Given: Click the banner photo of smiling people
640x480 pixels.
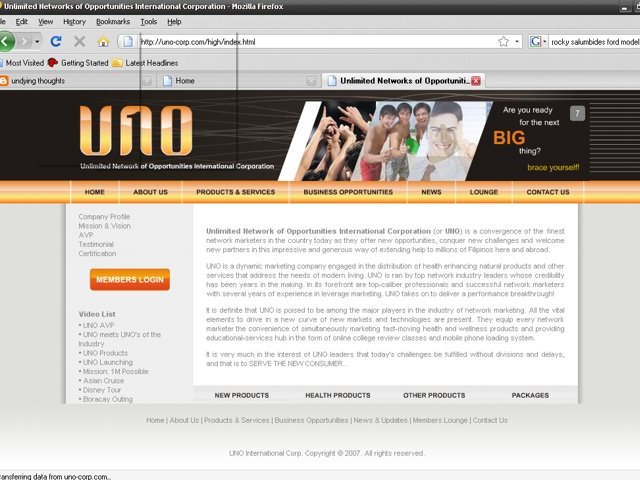Looking at the screenshot, I should pos(384,141).
